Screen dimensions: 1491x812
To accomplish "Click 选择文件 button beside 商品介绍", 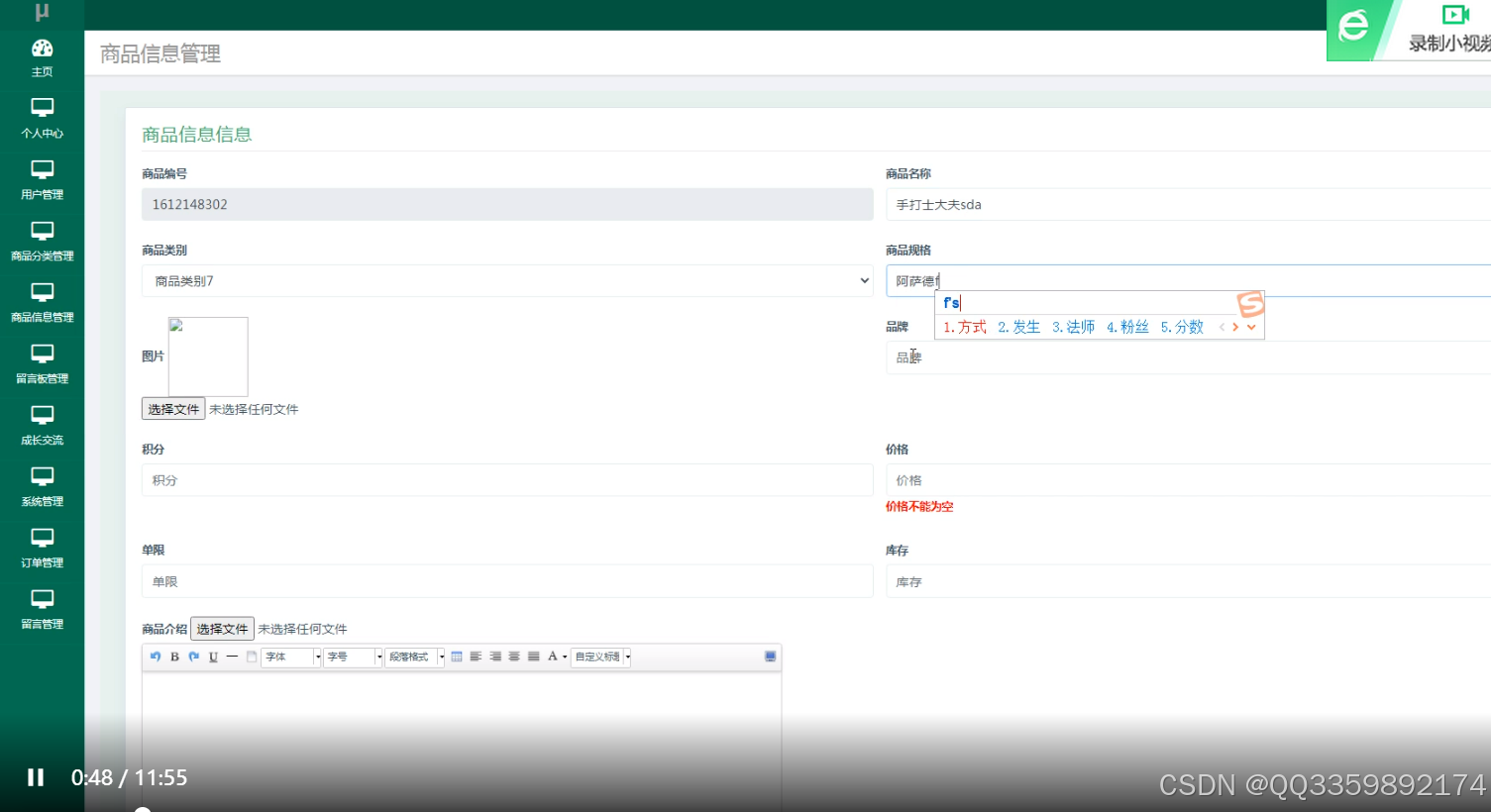I will click(222, 629).
